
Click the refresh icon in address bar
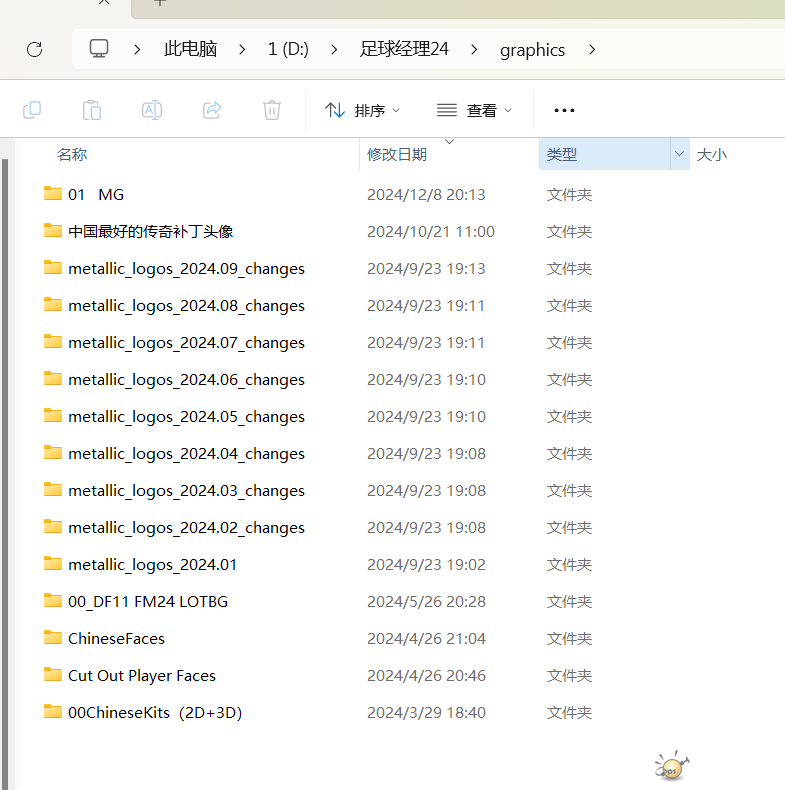(x=34, y=49)
